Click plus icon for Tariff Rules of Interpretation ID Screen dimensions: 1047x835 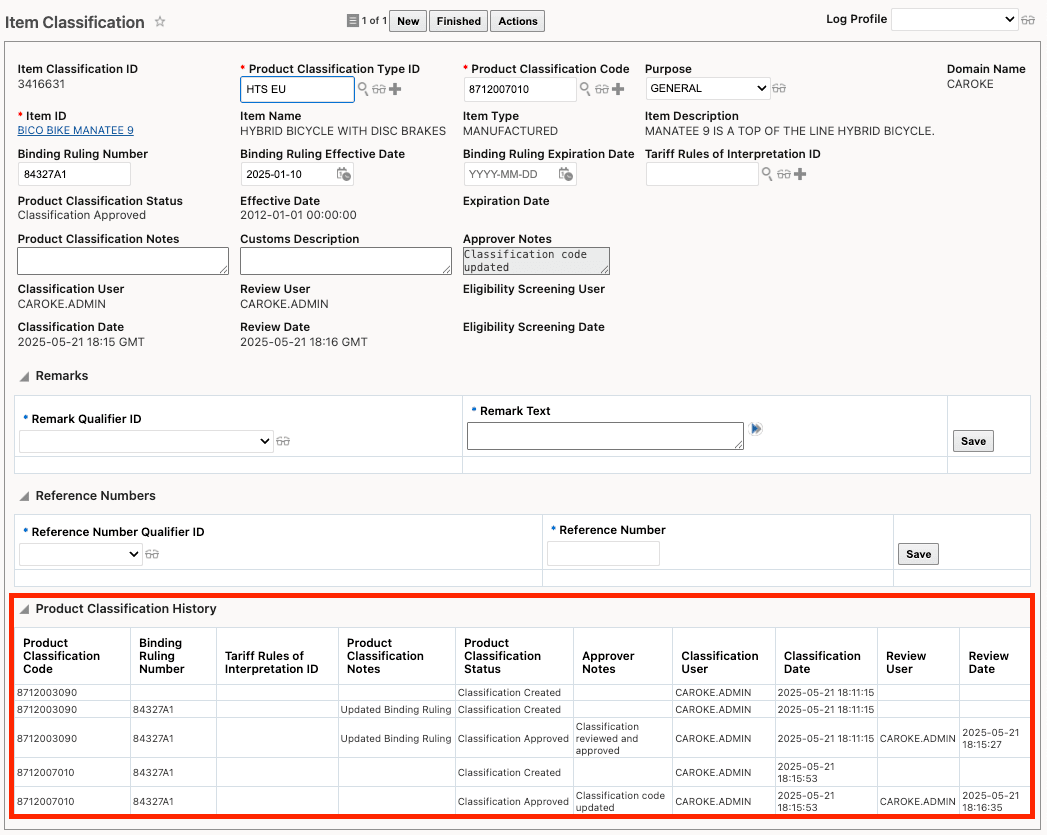click(x=800, y=174)
